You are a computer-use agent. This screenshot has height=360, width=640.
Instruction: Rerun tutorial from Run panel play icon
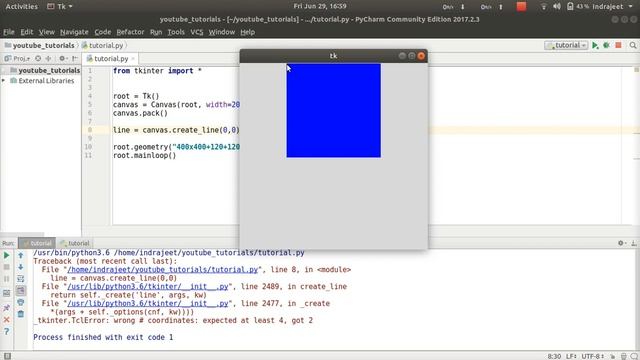(x=7, y=256)
